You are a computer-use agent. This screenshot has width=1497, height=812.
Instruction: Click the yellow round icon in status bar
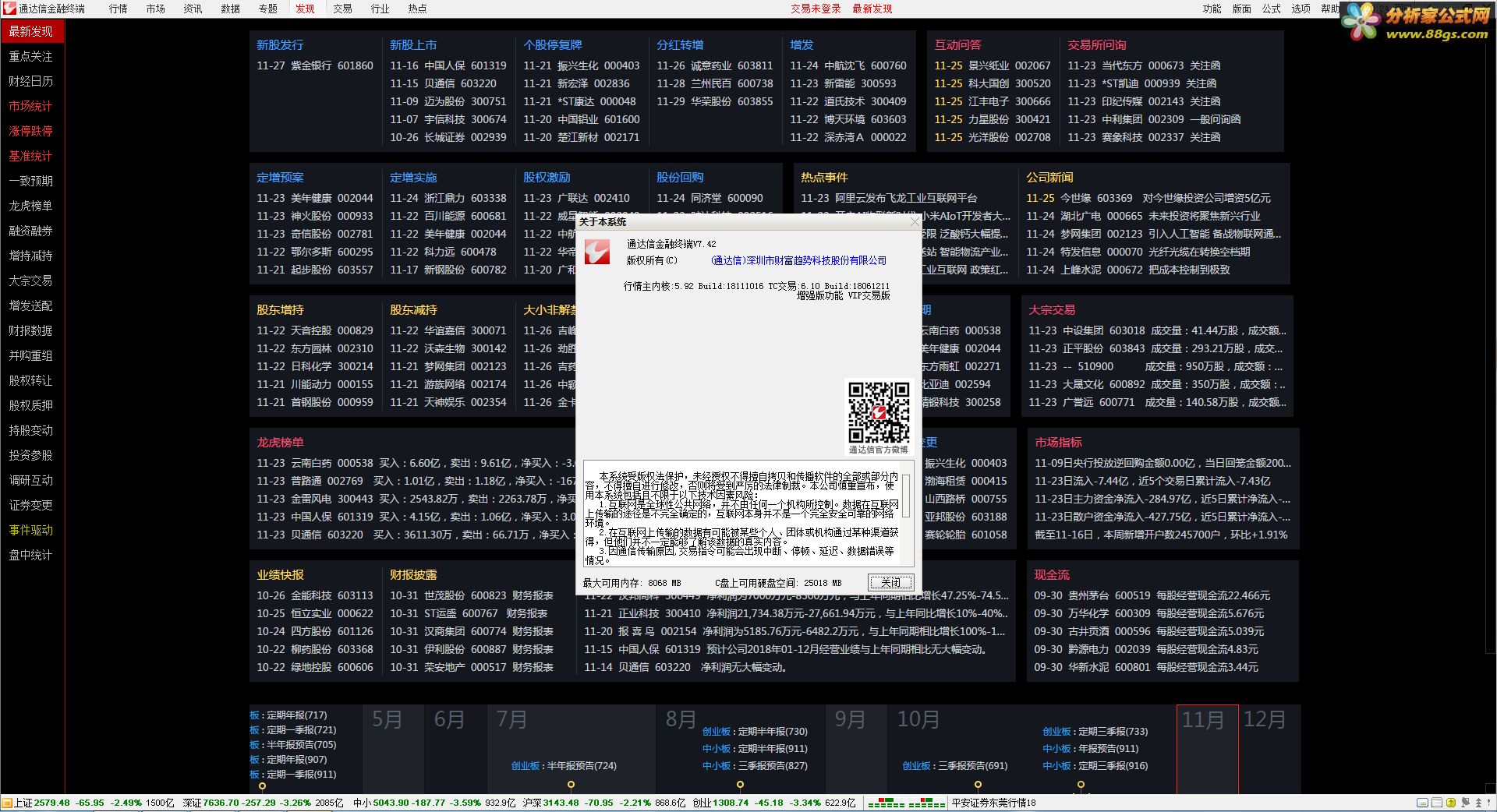[1451, 803]
